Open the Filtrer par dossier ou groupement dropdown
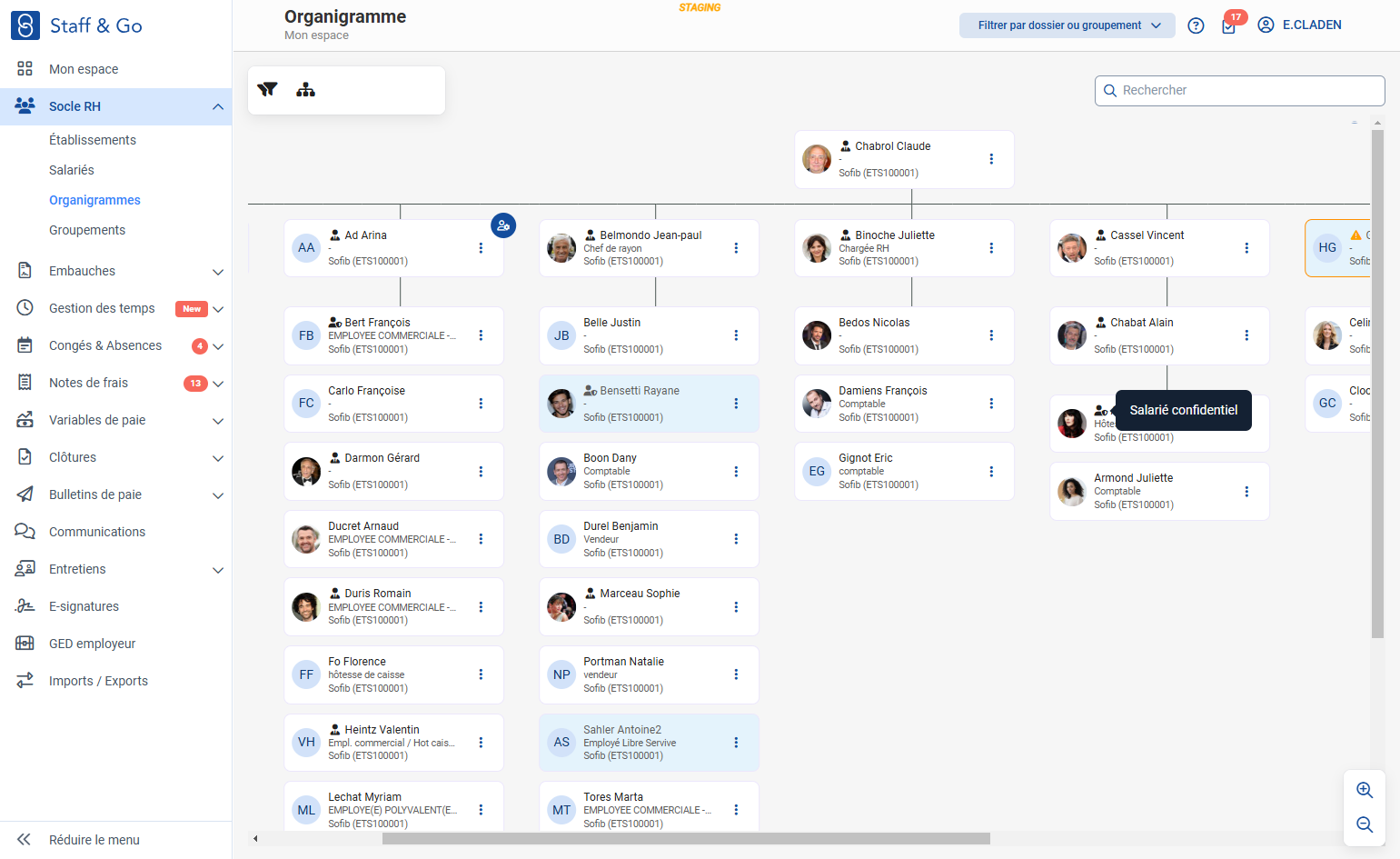Image resolution: width=1400 pixels, height=859 pixels. (1067, 25)
